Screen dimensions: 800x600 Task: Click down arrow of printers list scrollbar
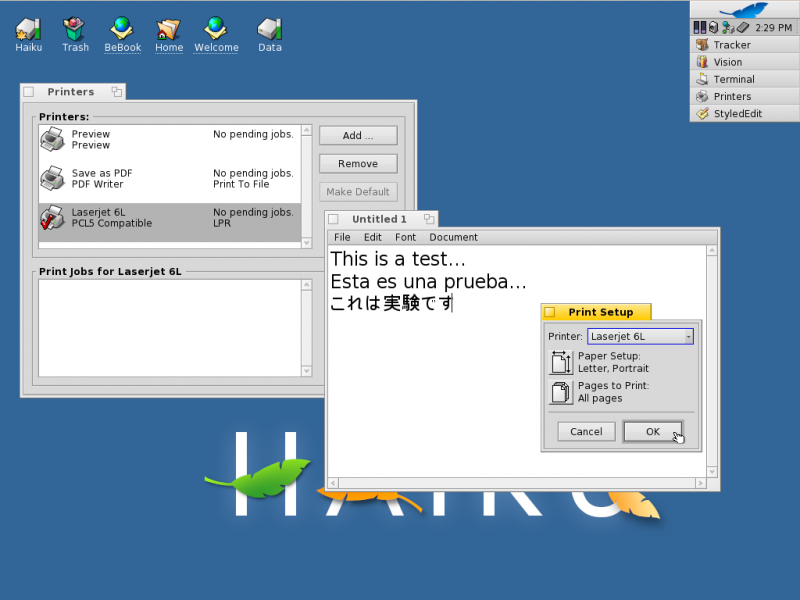307,243
